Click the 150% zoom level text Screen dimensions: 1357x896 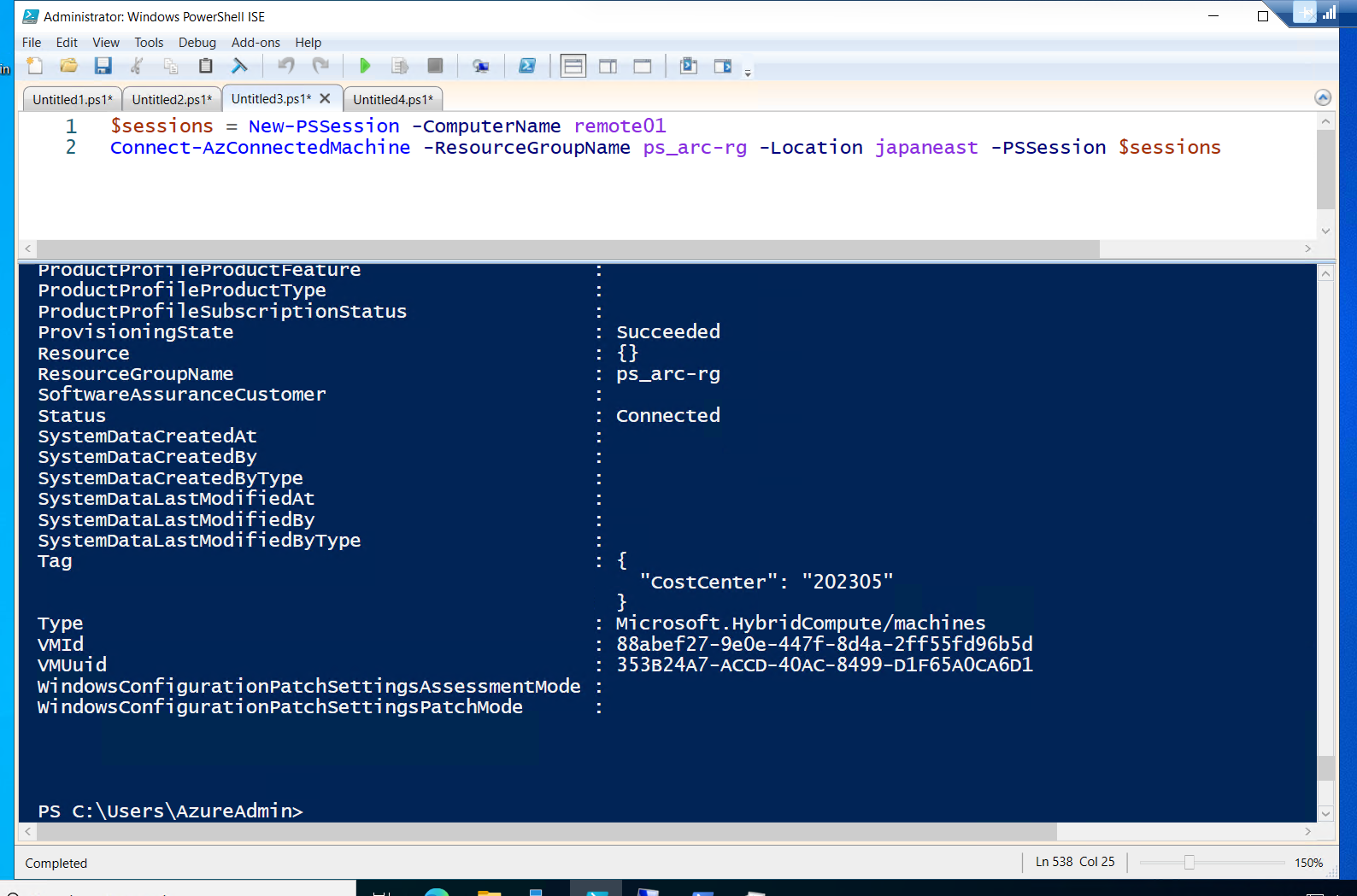[x=1309, y=863]
